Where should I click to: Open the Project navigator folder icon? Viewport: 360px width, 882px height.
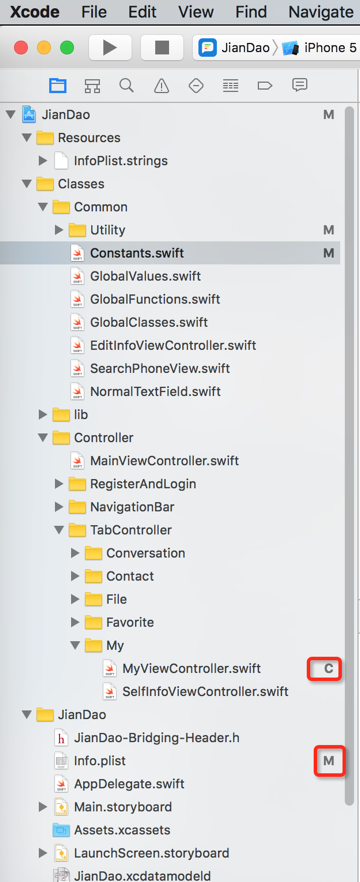pyautogui.click(x=57, y=86)
